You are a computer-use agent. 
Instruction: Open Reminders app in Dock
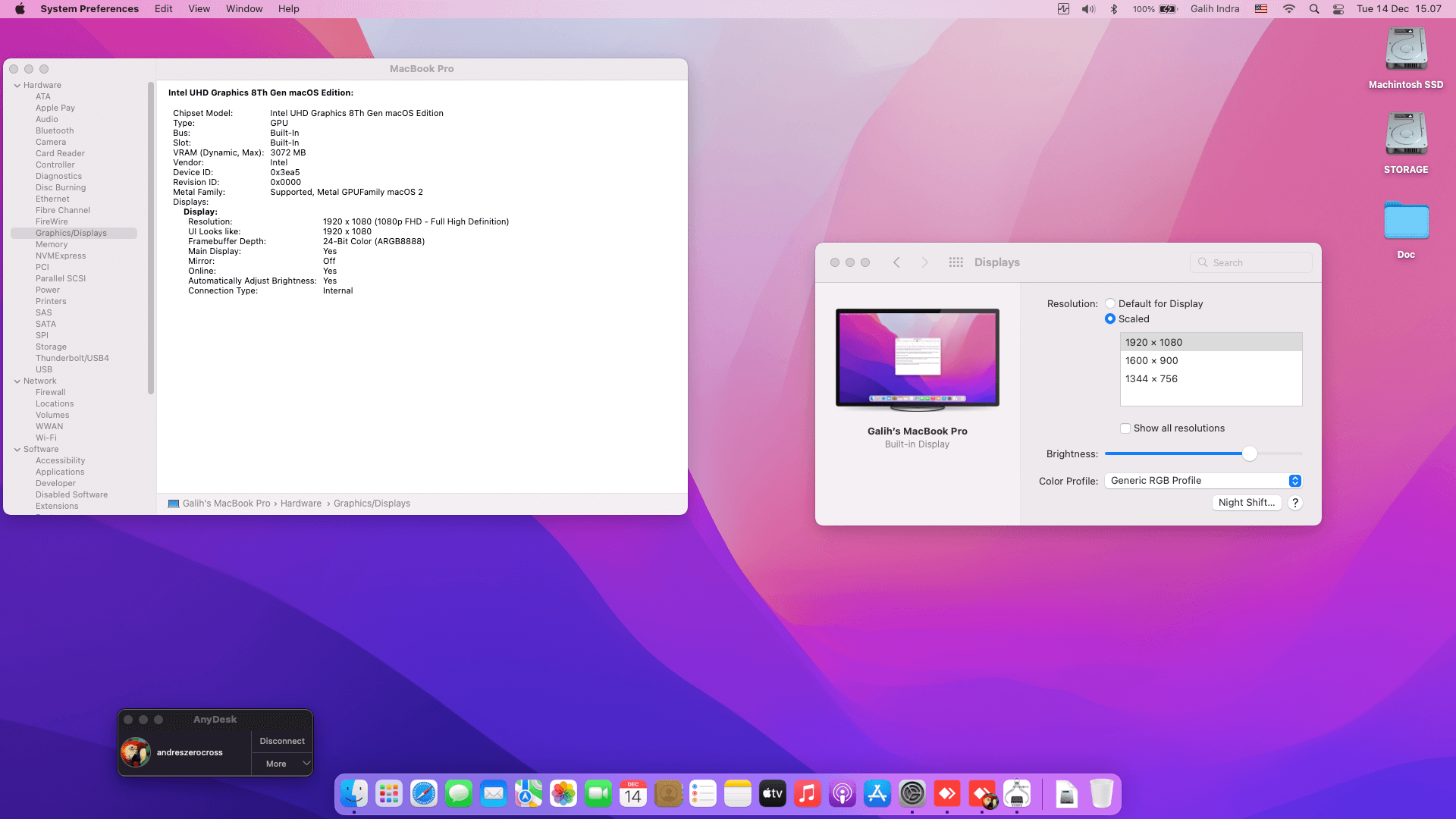tap(703, 794)
